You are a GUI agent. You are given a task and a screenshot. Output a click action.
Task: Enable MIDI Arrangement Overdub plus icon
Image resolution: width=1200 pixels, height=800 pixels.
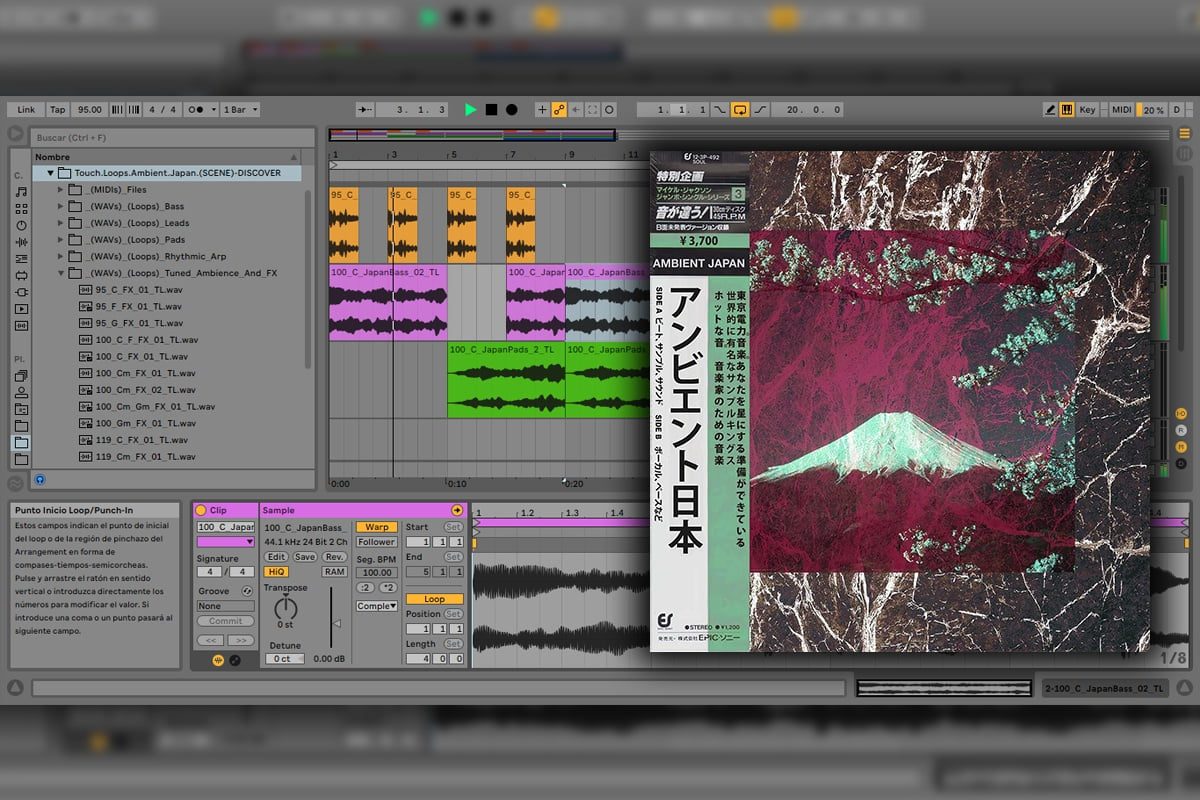pos(542,110)
